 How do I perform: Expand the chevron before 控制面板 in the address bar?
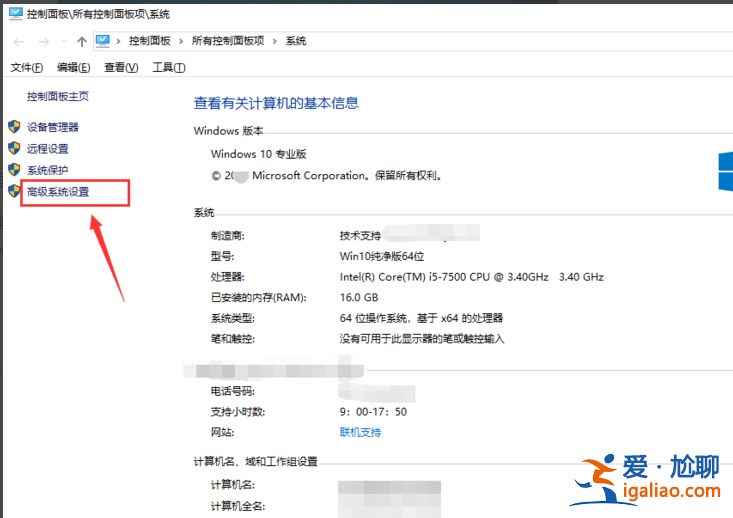(x=119, y=41)
